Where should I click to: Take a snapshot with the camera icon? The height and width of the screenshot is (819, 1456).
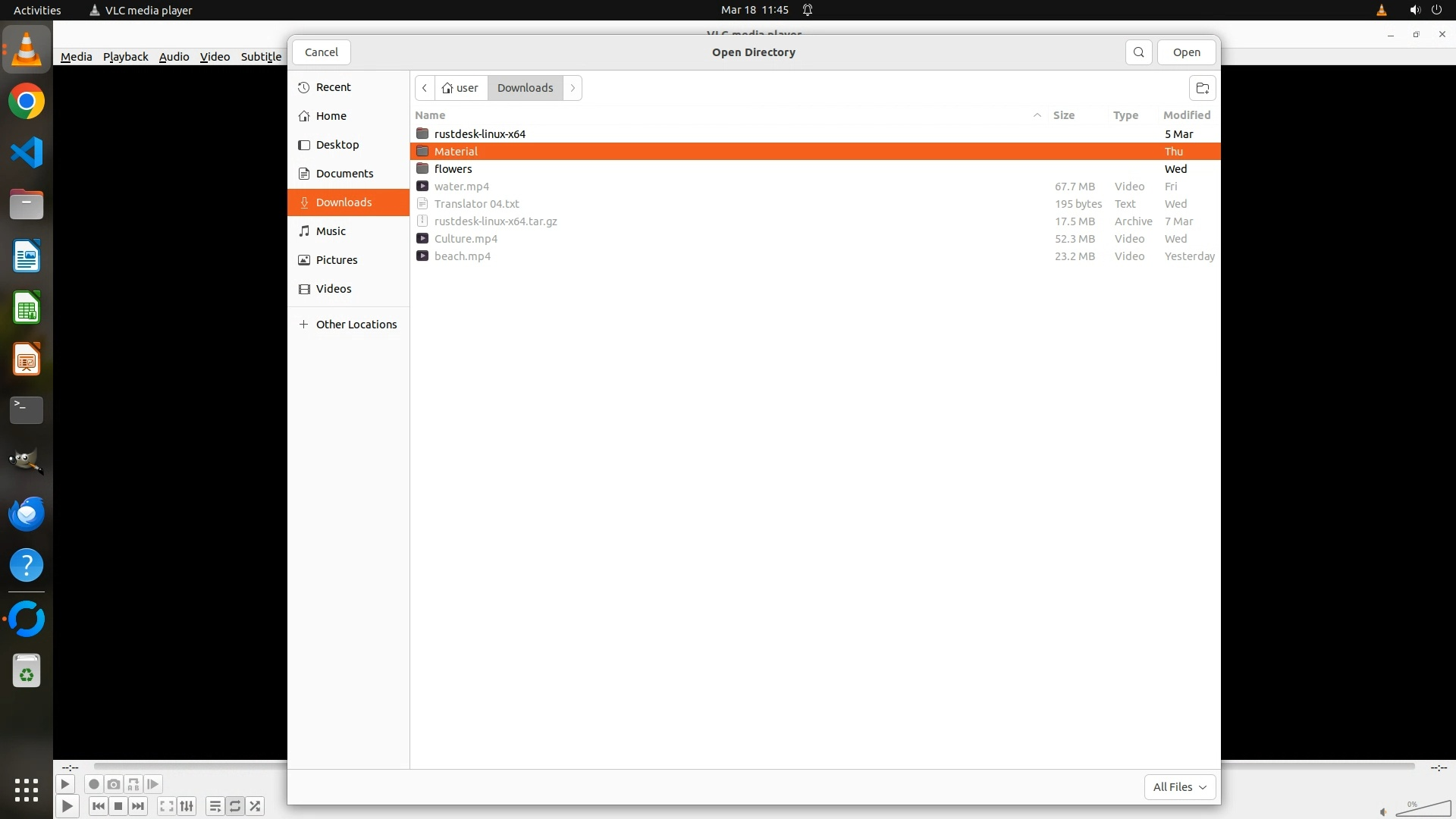click(114, 784)
